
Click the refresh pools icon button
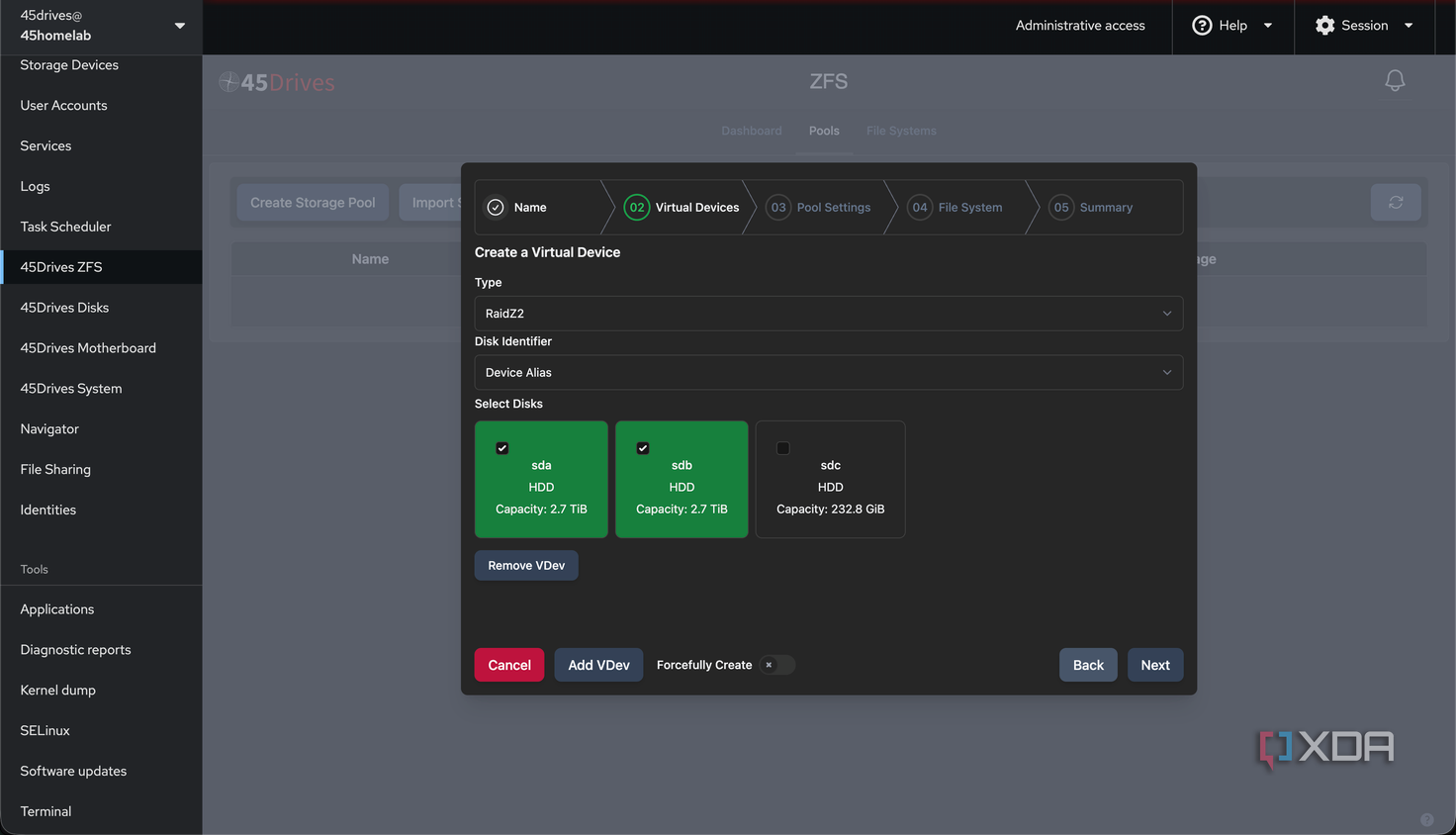pos(1396,202)
